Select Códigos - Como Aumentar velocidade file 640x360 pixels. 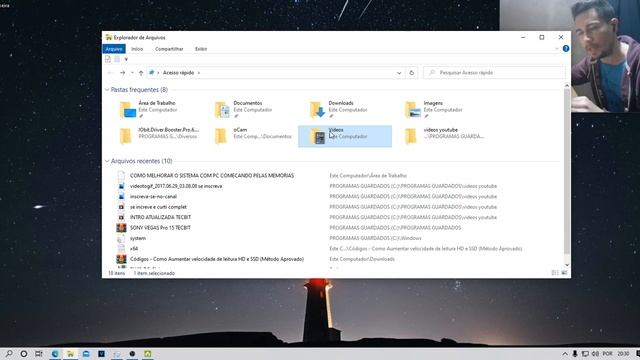[217, 259]
